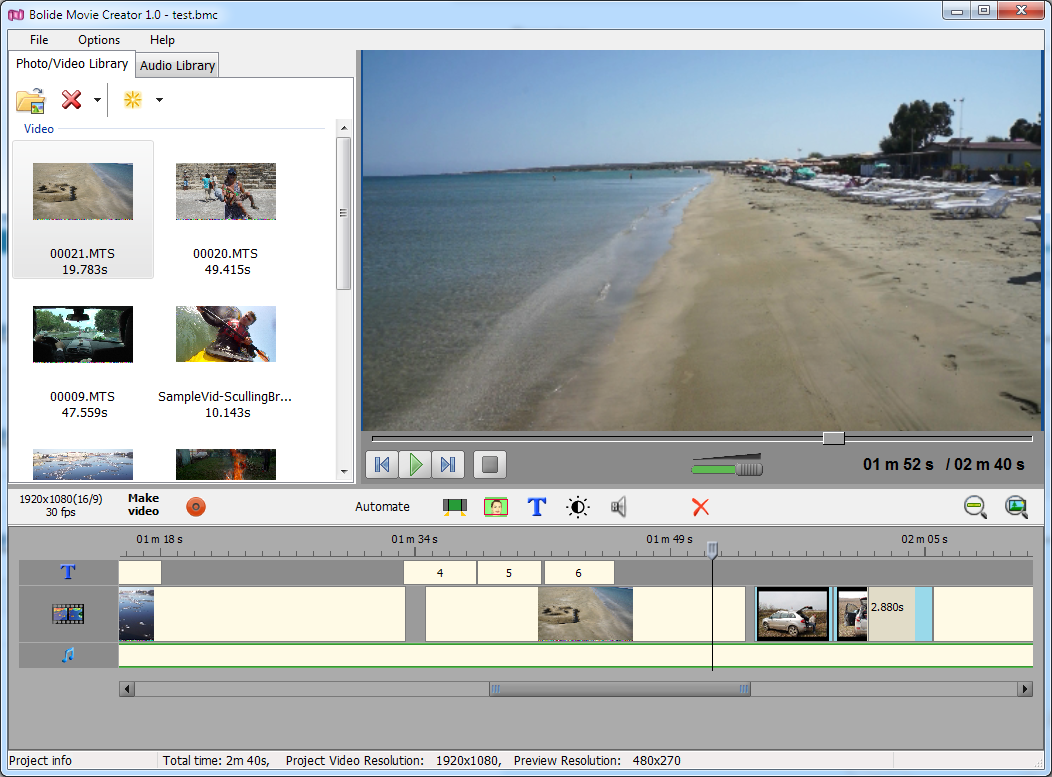Viewport: 1052px width, 777px height.
Task: Open the brightness adjustment icon
Action: click(x=578, y=507)
